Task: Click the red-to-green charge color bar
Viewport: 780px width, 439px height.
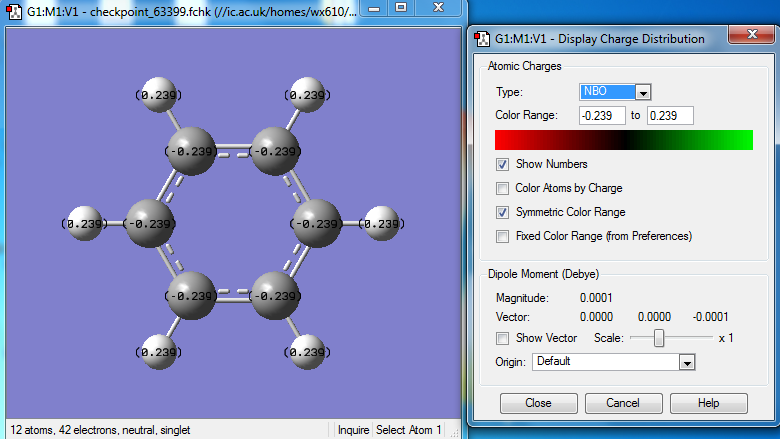Action: click(624, 140)
